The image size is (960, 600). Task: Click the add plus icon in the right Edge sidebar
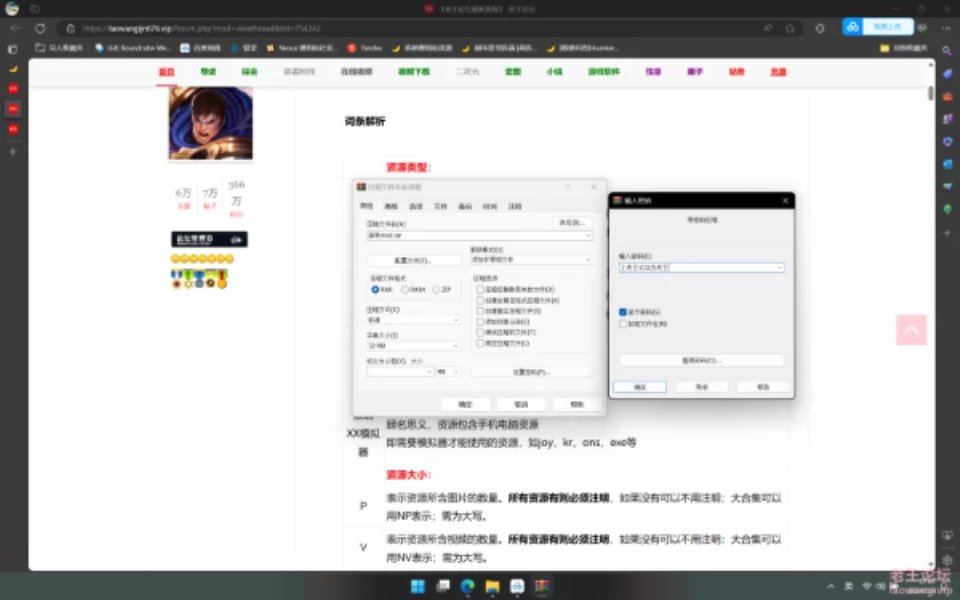(947, 233)
